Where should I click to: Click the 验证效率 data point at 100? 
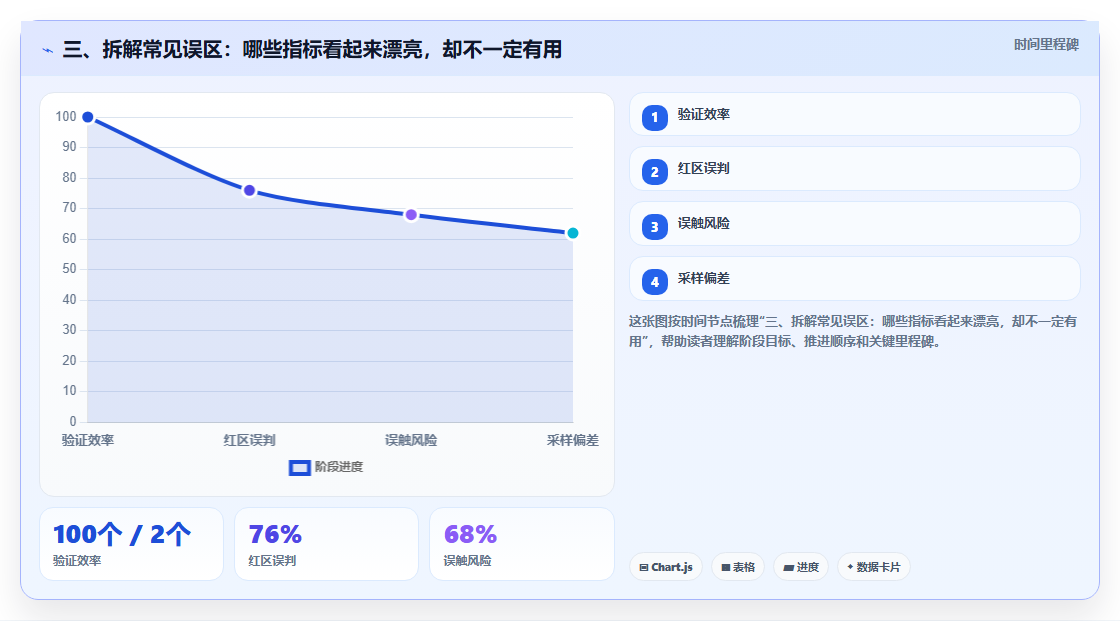88,117
